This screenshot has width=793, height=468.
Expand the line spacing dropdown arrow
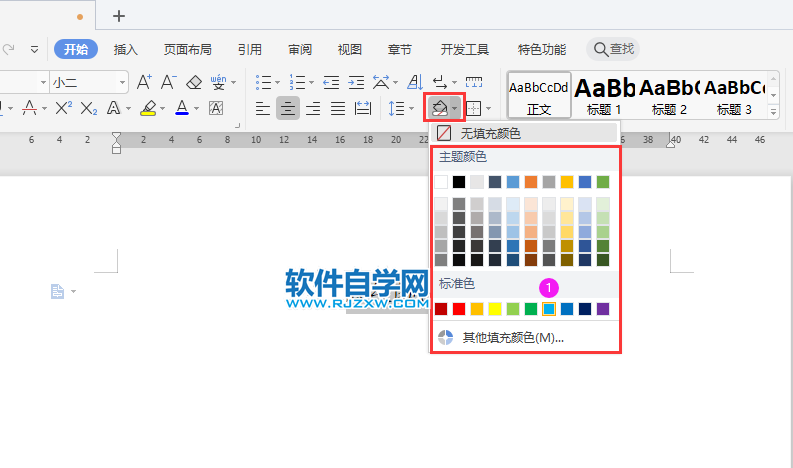pos(411,108)
